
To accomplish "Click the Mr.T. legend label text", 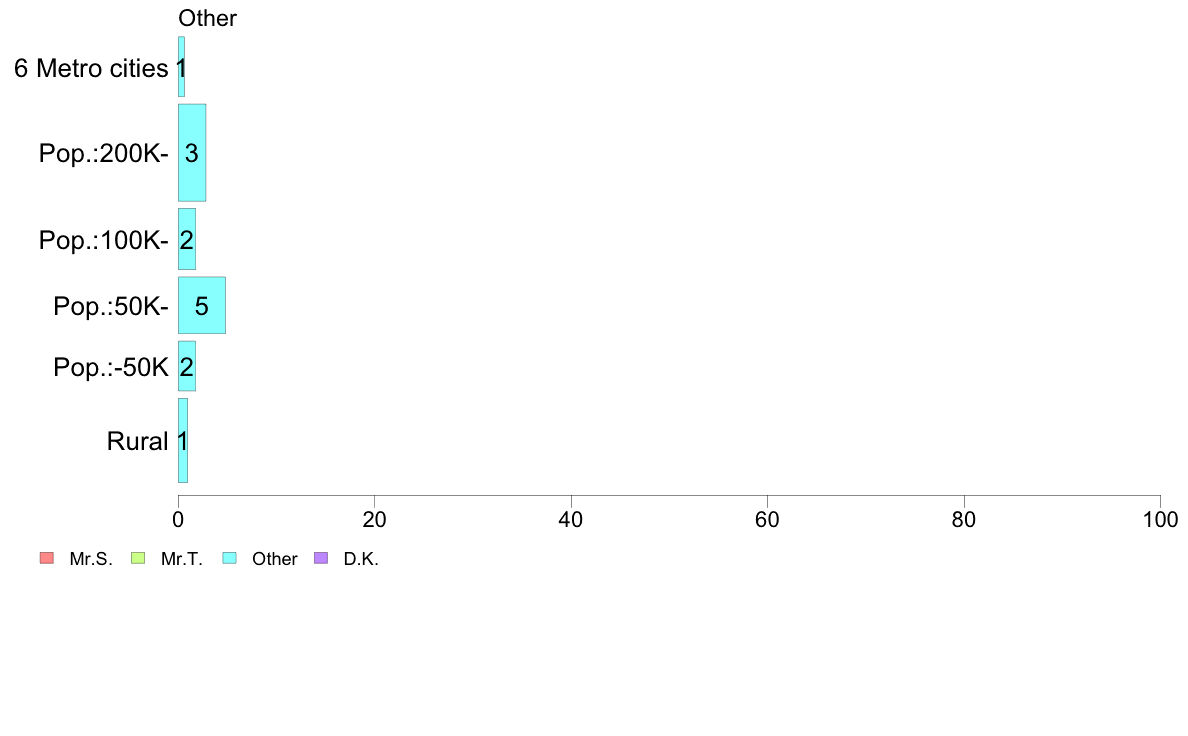I will pos(182,559).
